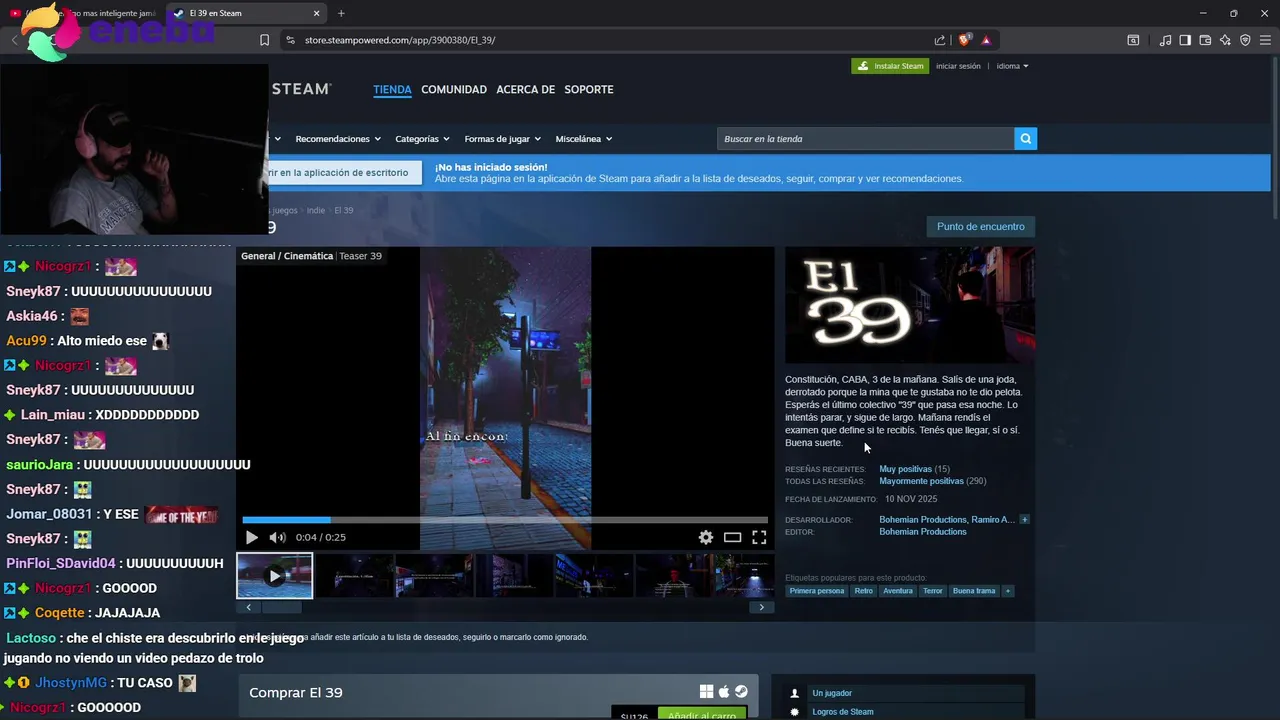This screenshot has height=720, width=1280.
Task: Select the Terror tag
Action: point(933,591)
